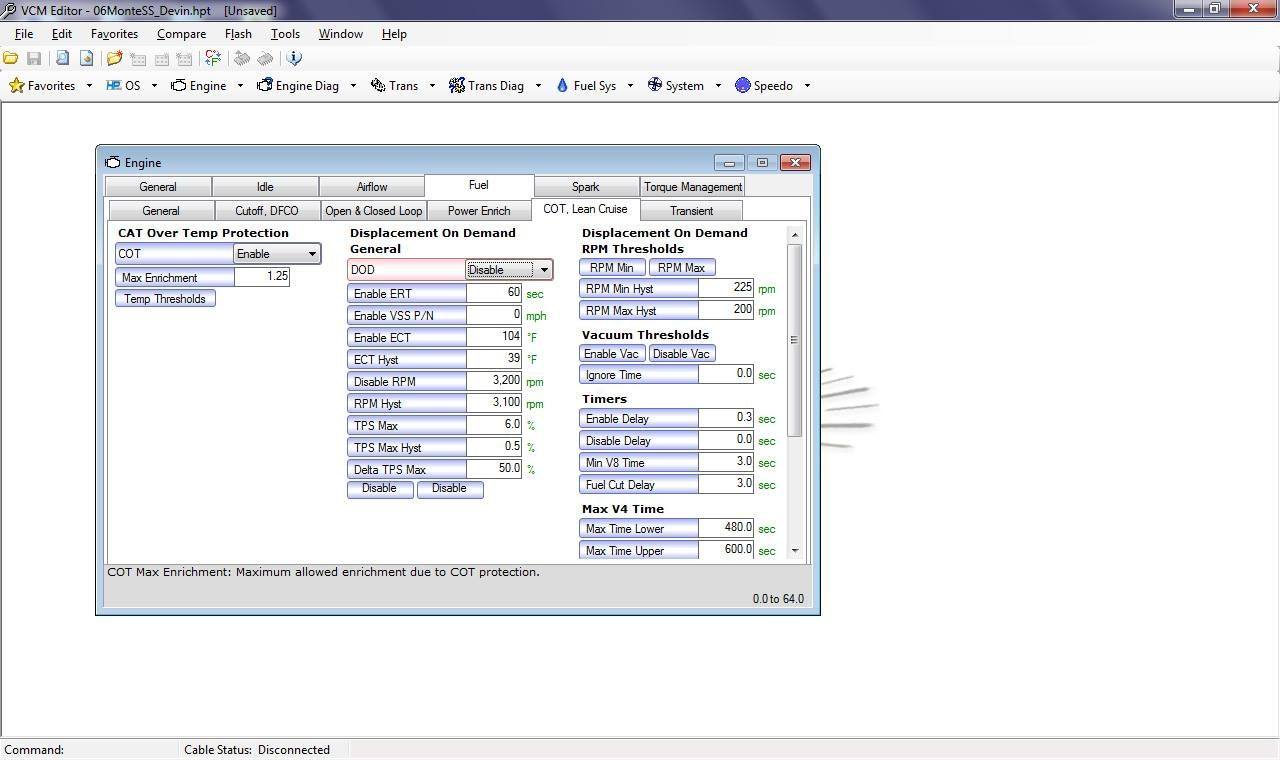1280x760 pixels.
Task: Open the Engine Diag toolbar section
Action: [298, 86]
